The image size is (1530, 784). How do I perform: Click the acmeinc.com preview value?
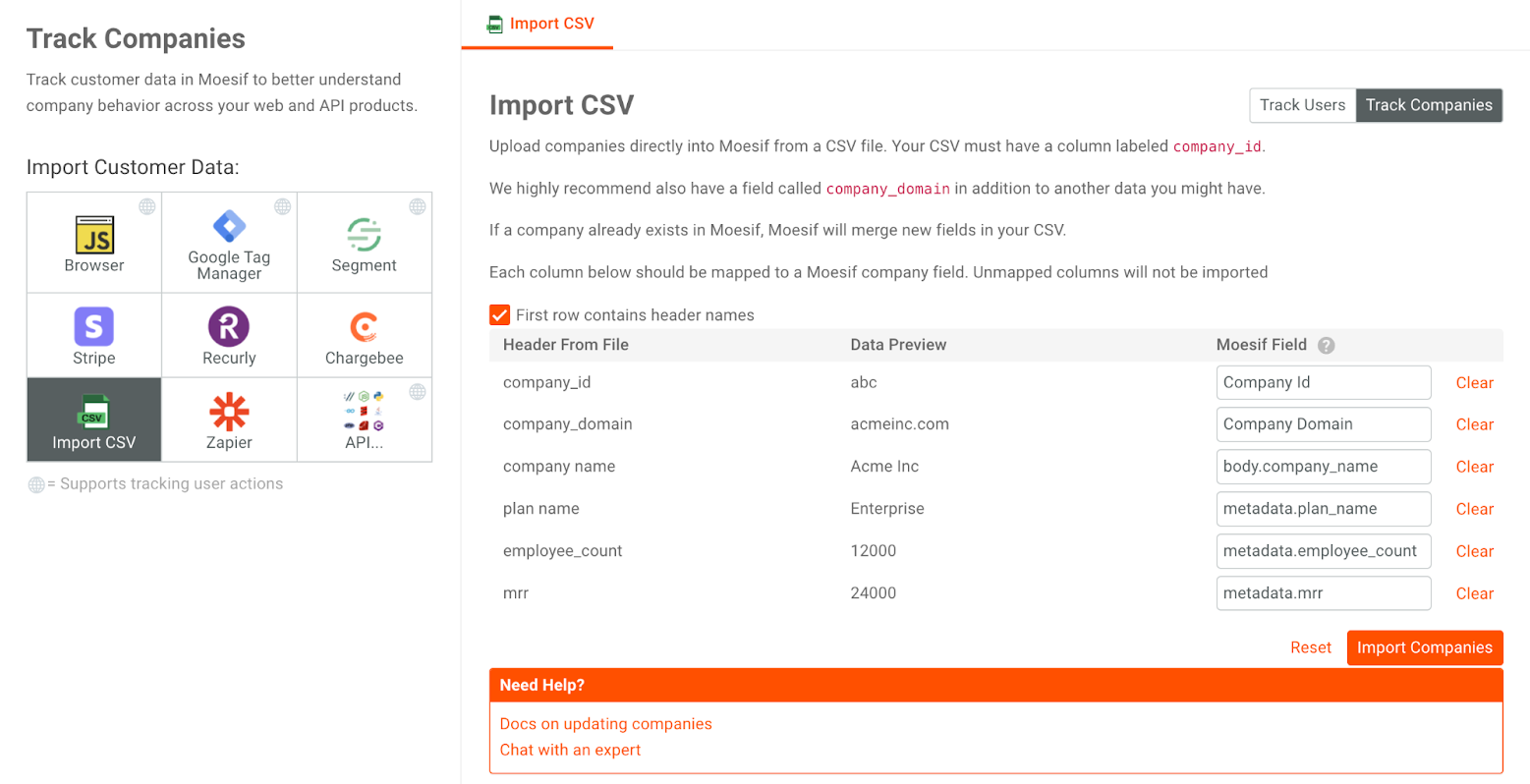coord(900,424)
